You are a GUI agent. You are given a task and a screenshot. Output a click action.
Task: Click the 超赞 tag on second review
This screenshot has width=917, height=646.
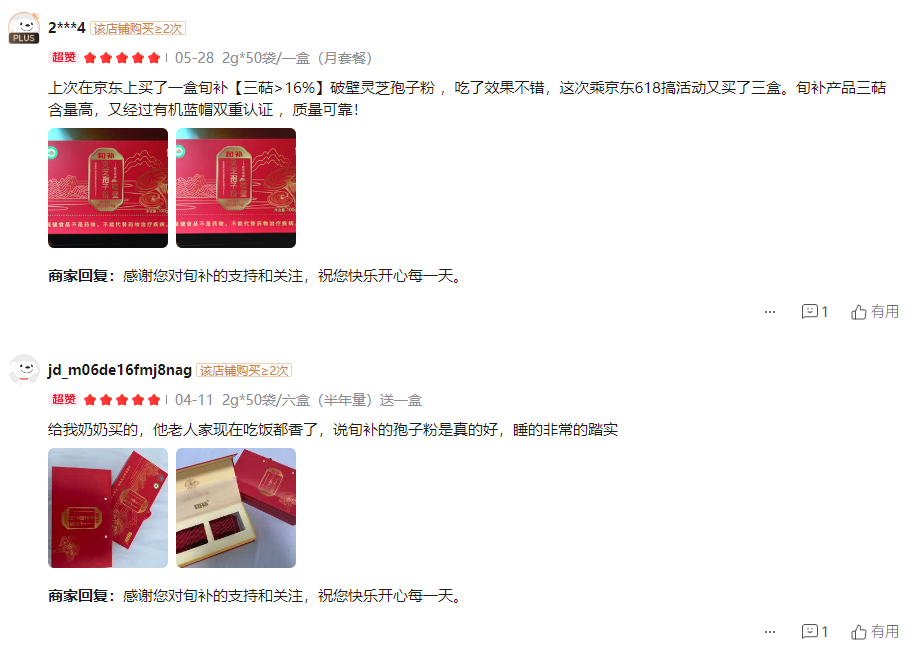point(64,399)
